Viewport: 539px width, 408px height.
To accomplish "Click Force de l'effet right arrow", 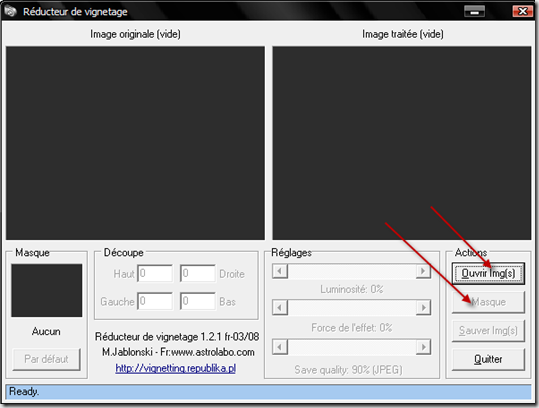I will click(423, 307).
